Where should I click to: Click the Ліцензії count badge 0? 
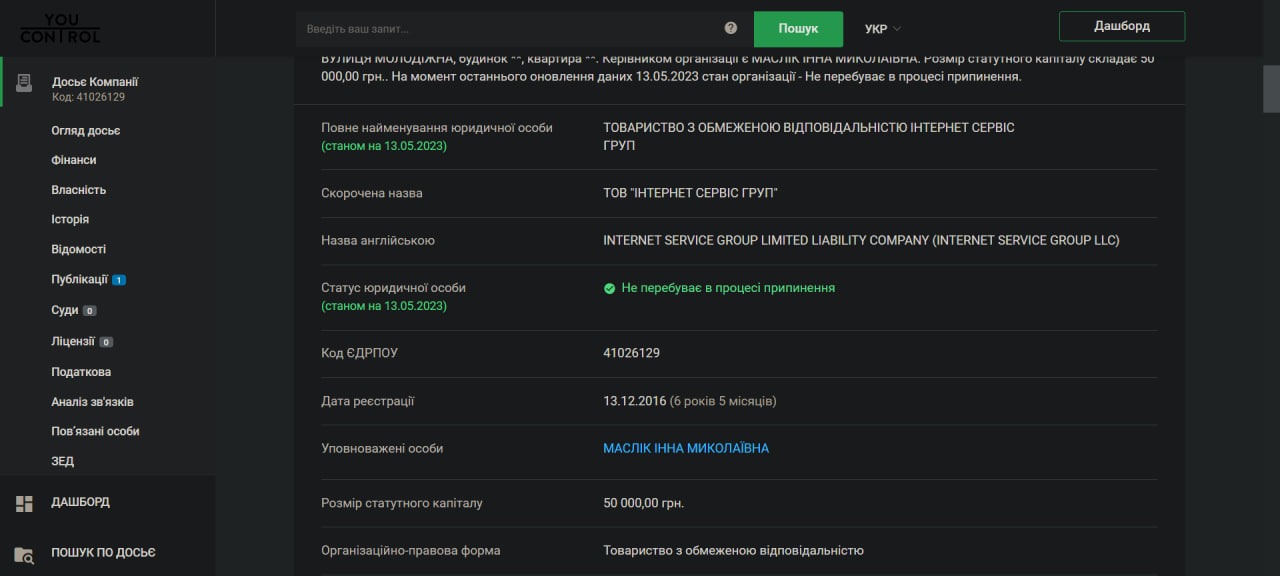[x=106, y=342]
